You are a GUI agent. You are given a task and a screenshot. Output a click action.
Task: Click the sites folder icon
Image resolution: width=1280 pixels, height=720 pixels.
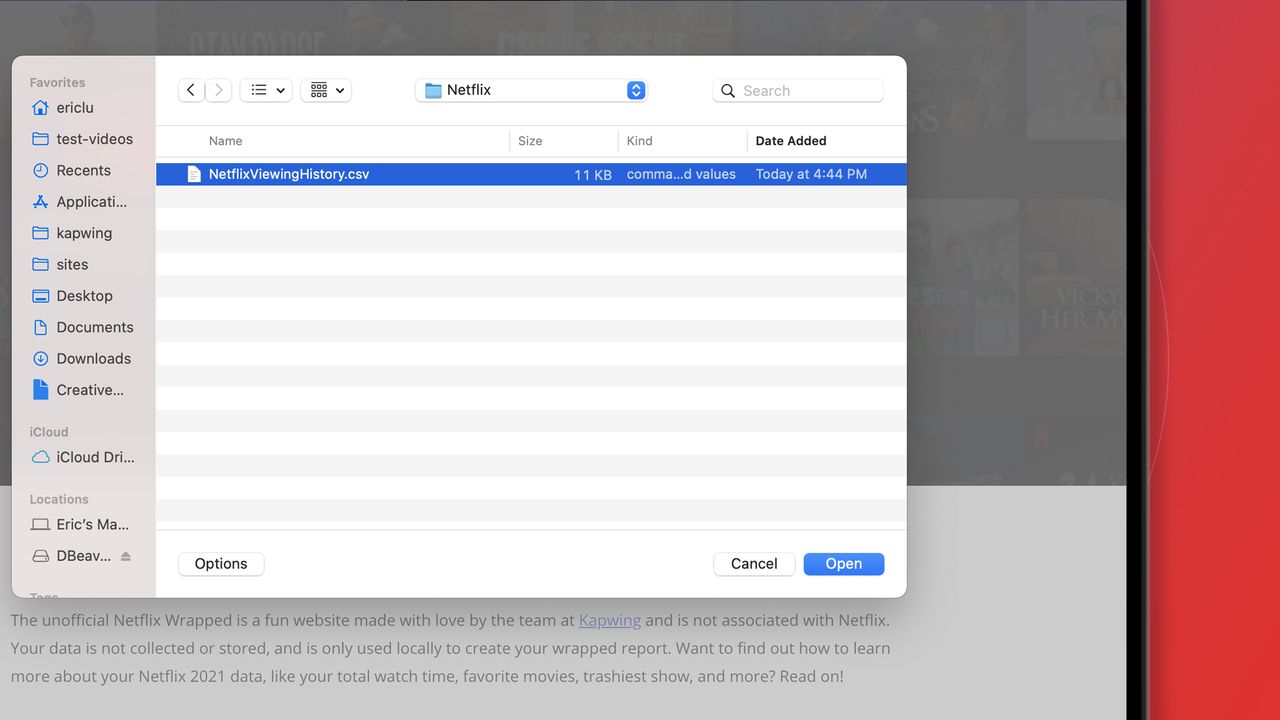pos(40,264)
